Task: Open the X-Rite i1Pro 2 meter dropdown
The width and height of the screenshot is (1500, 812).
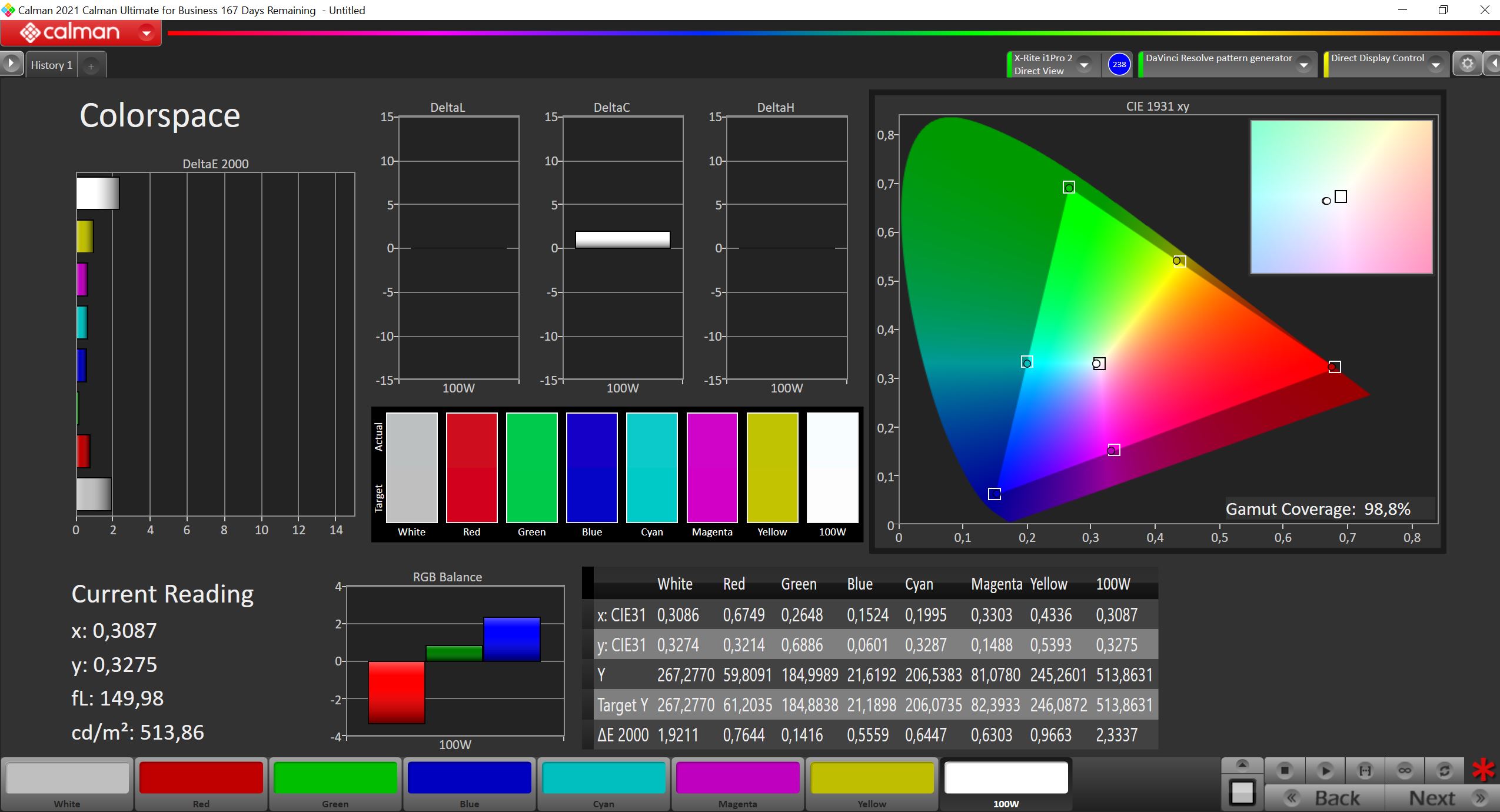Action: coord(1084,65)
